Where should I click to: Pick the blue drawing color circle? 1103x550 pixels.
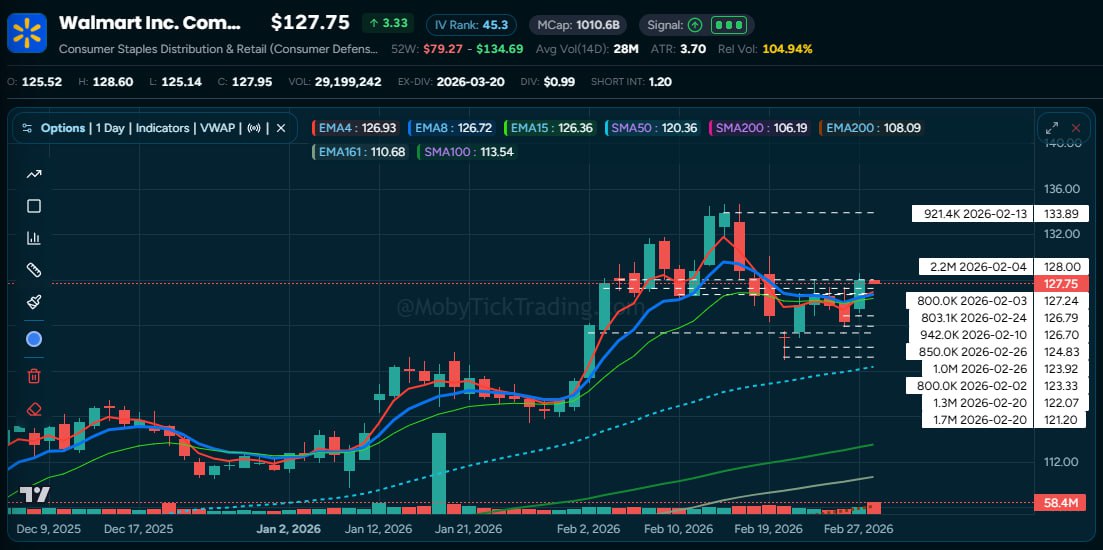(34, 340)
